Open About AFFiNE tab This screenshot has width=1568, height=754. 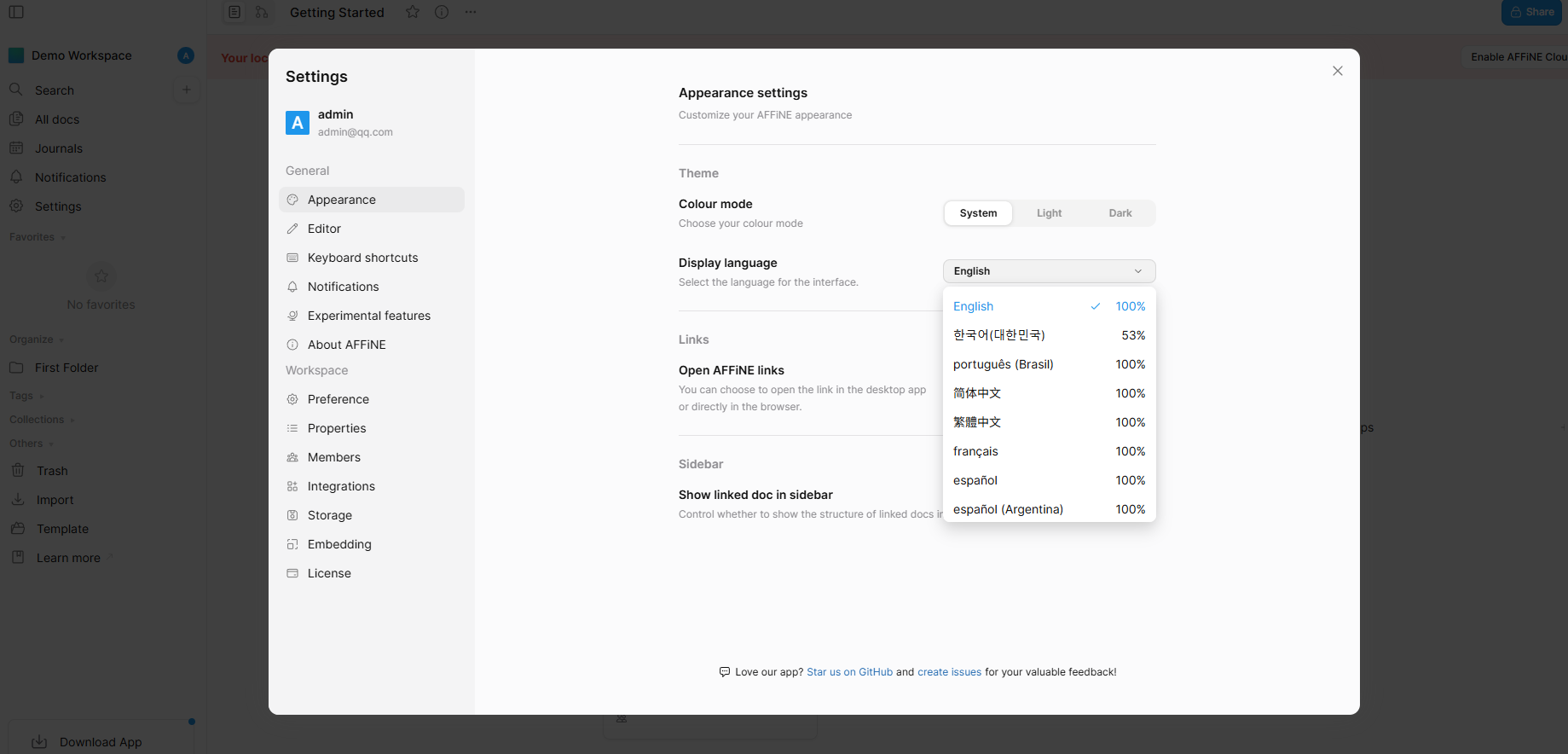372,345
